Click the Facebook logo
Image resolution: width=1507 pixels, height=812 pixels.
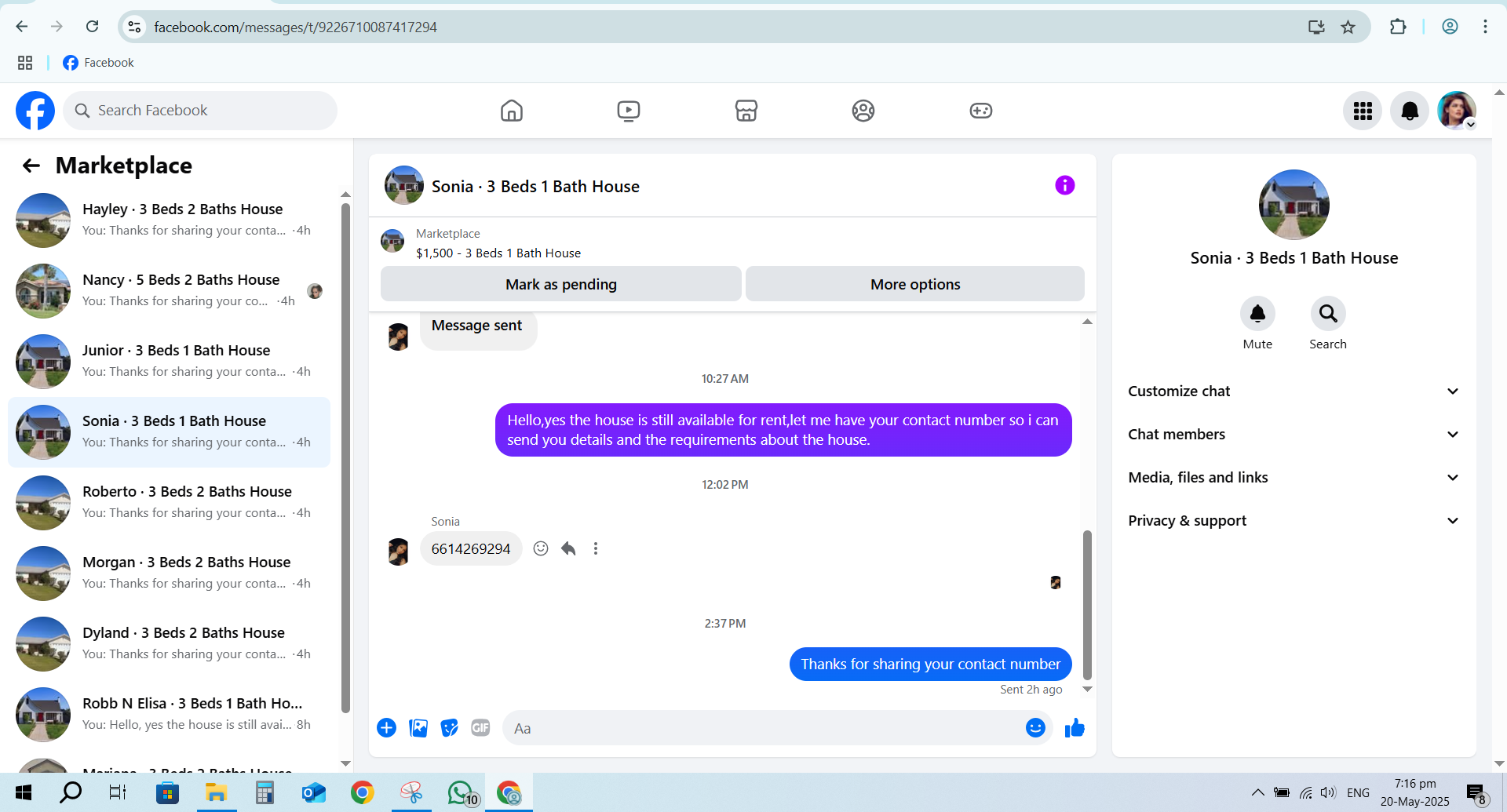[x=35, y=111]
